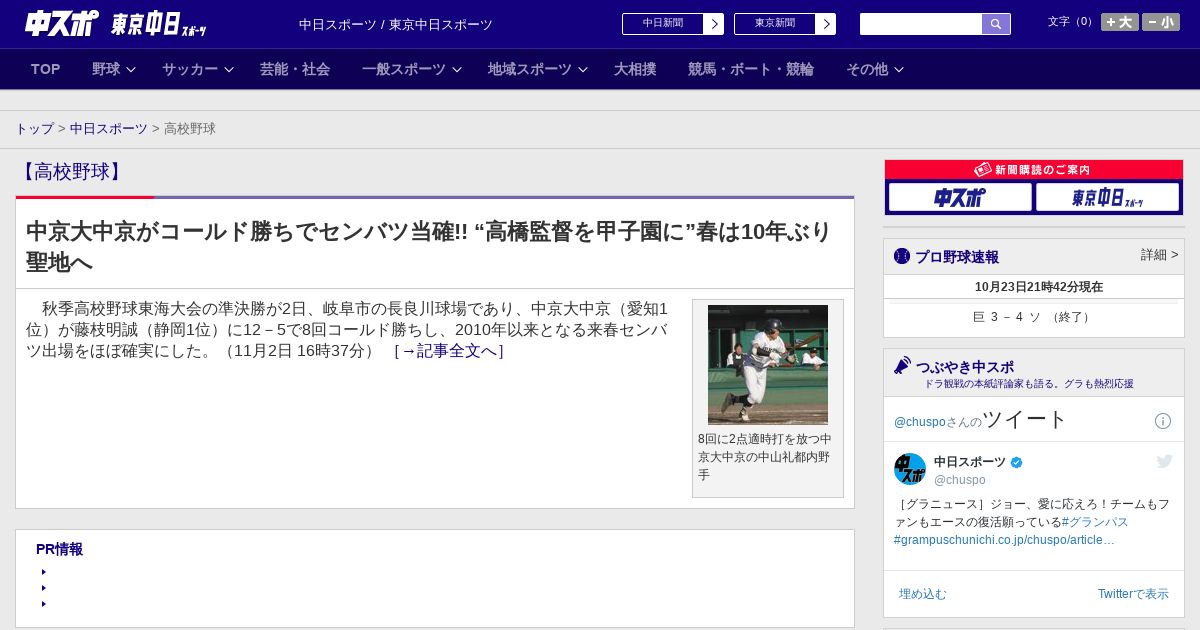Open the 中京大中京 article headline
Screen dimensions: 1200x630
(429, 246)
